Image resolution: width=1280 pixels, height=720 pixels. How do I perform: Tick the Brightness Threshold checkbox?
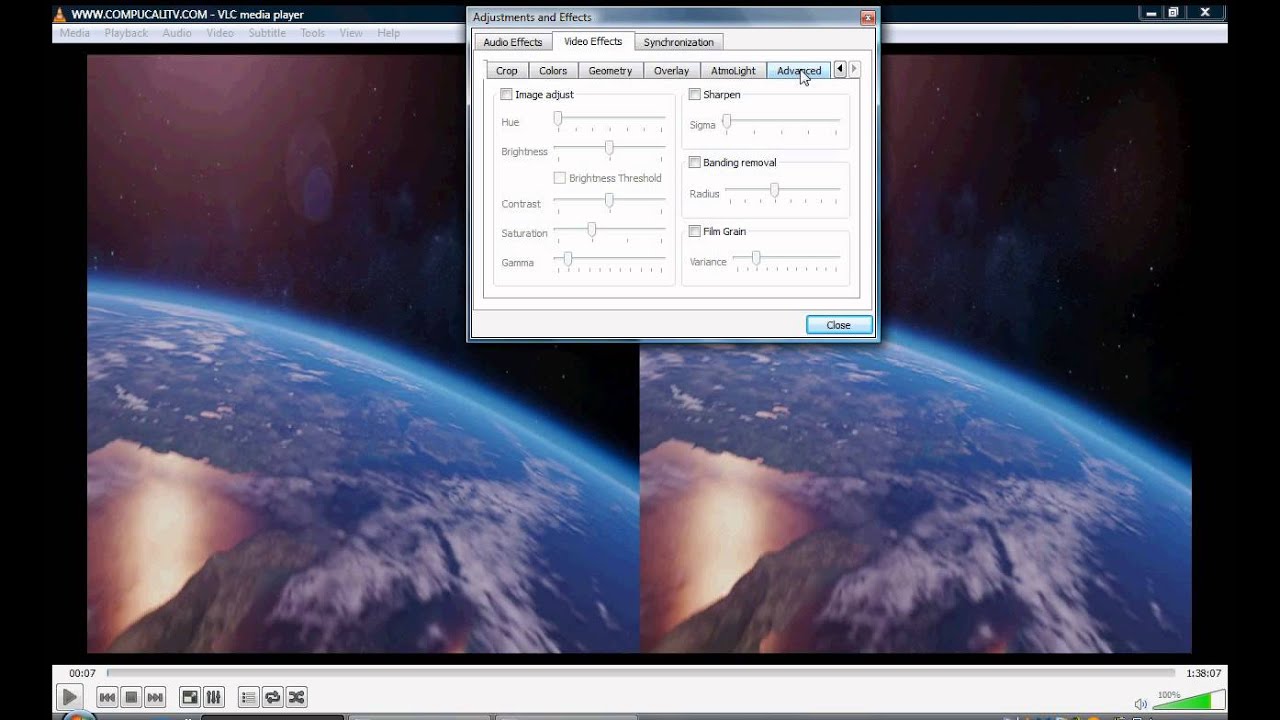pyautogui.click(x=560, y=178)
